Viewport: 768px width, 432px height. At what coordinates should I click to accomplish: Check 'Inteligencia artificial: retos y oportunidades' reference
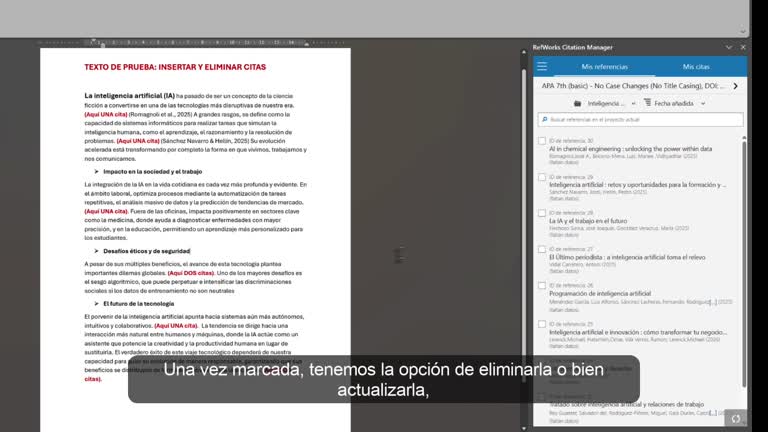(x=542, y=177)
